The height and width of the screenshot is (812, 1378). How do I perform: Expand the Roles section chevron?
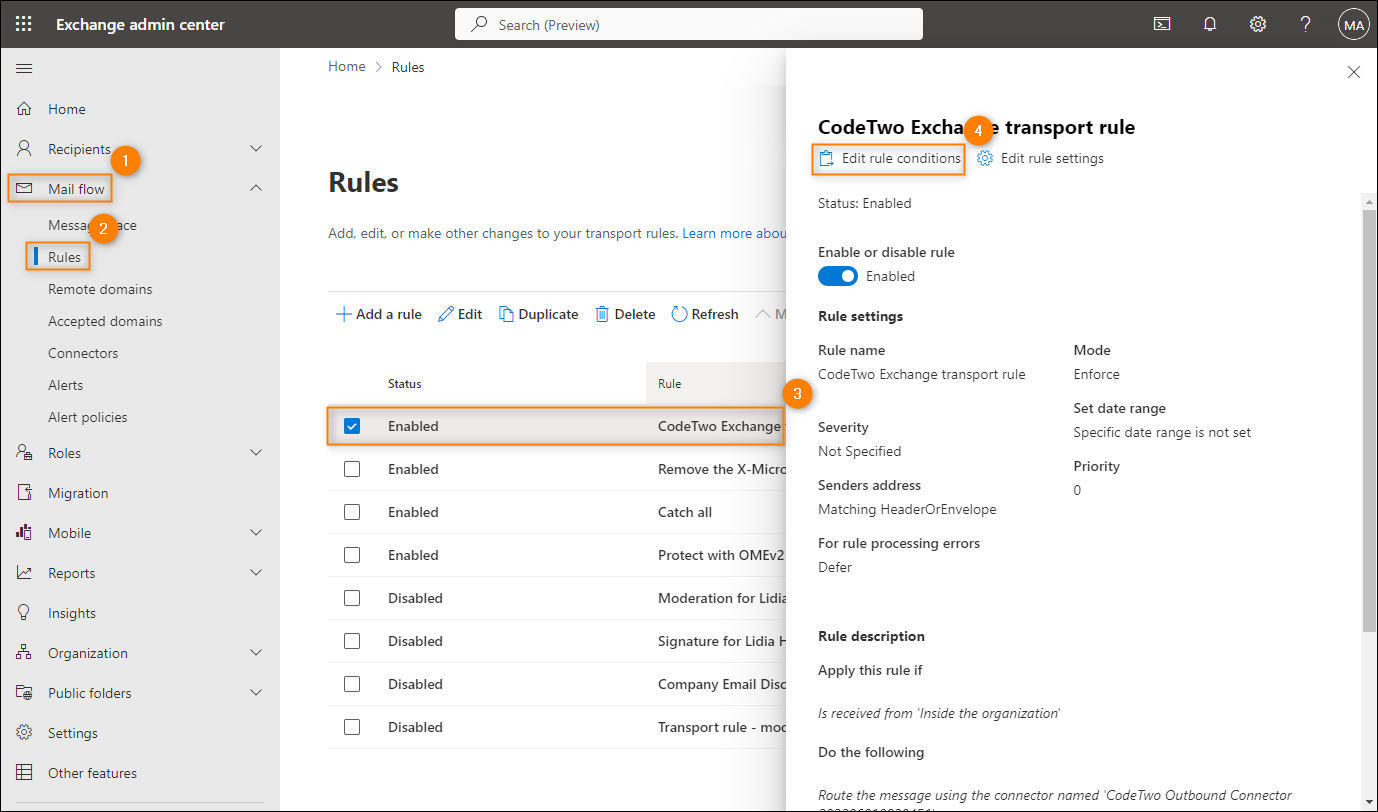click(256, 453)
